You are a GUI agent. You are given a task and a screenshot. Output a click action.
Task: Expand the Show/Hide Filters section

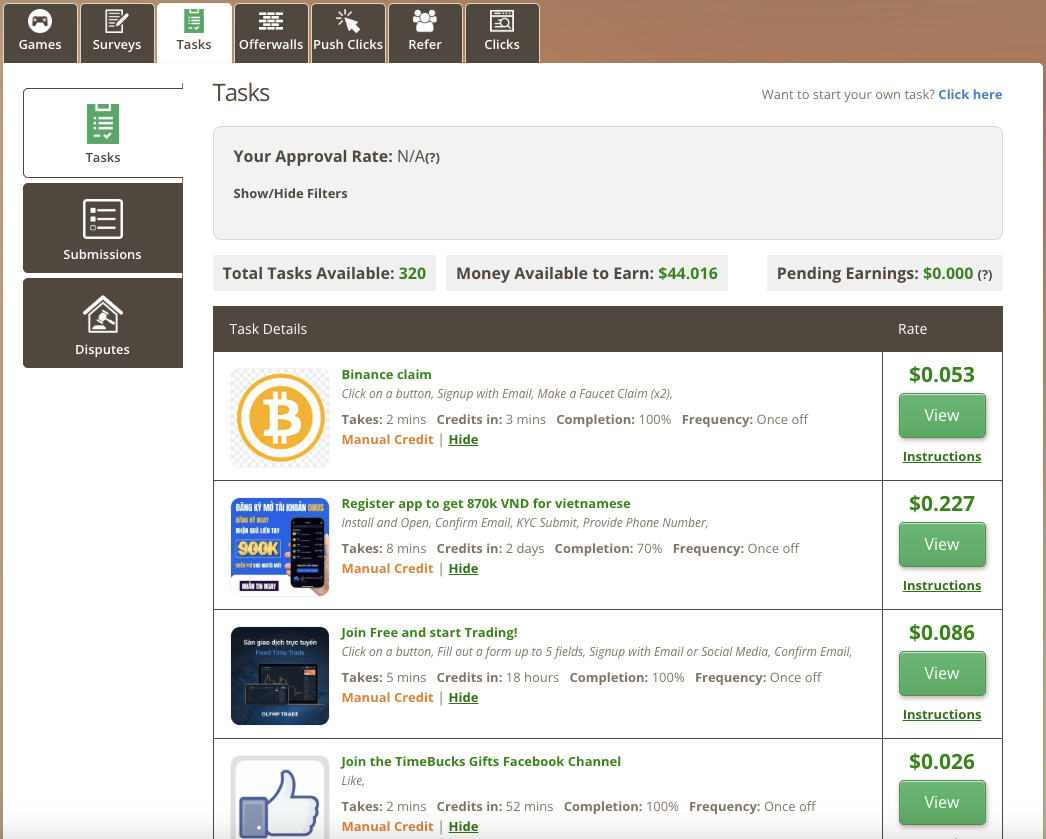click(290, 193)
